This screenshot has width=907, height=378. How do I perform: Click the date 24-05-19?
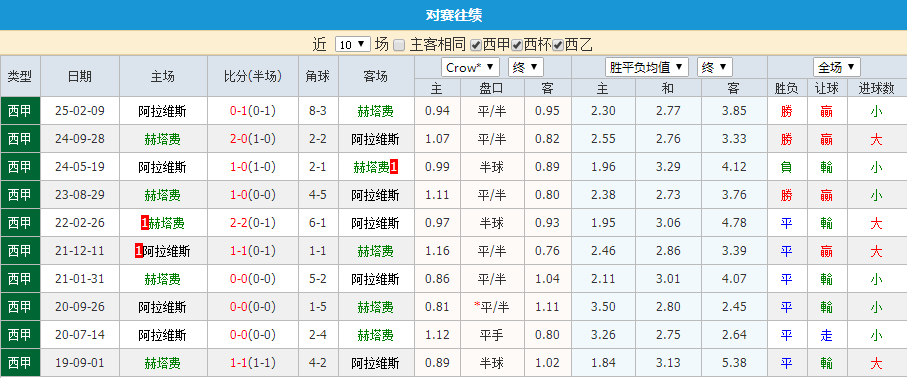pos(80,167)
